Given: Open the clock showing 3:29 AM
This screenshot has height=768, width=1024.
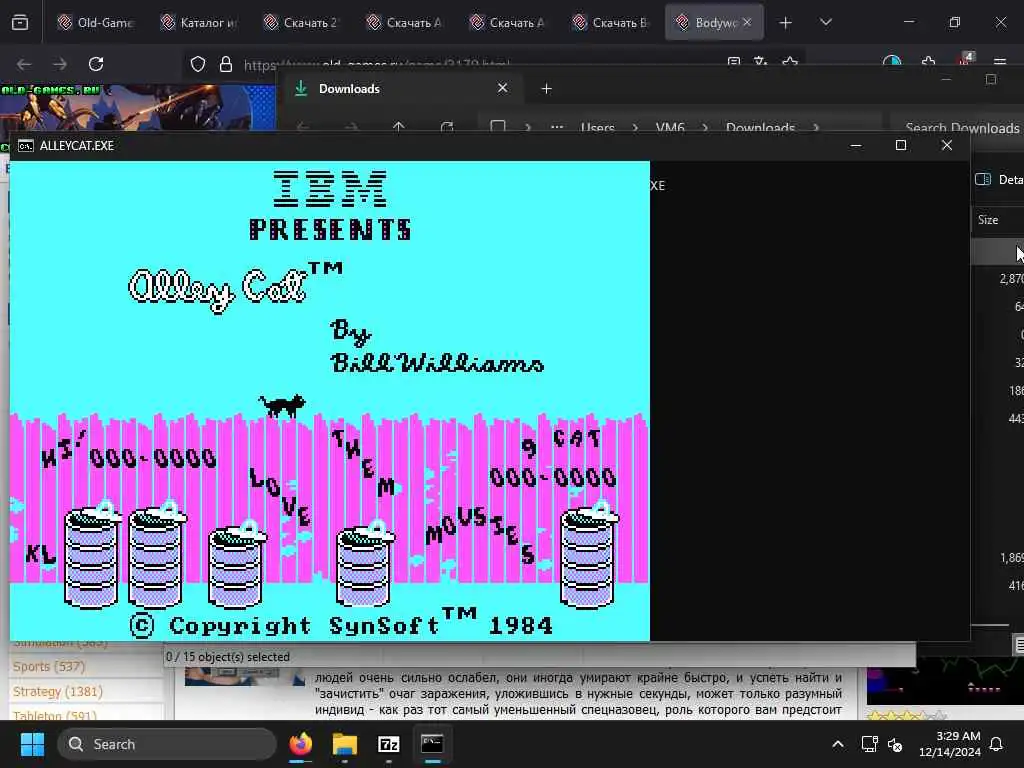Looking at the screenshot, I should tap(950, 744).
